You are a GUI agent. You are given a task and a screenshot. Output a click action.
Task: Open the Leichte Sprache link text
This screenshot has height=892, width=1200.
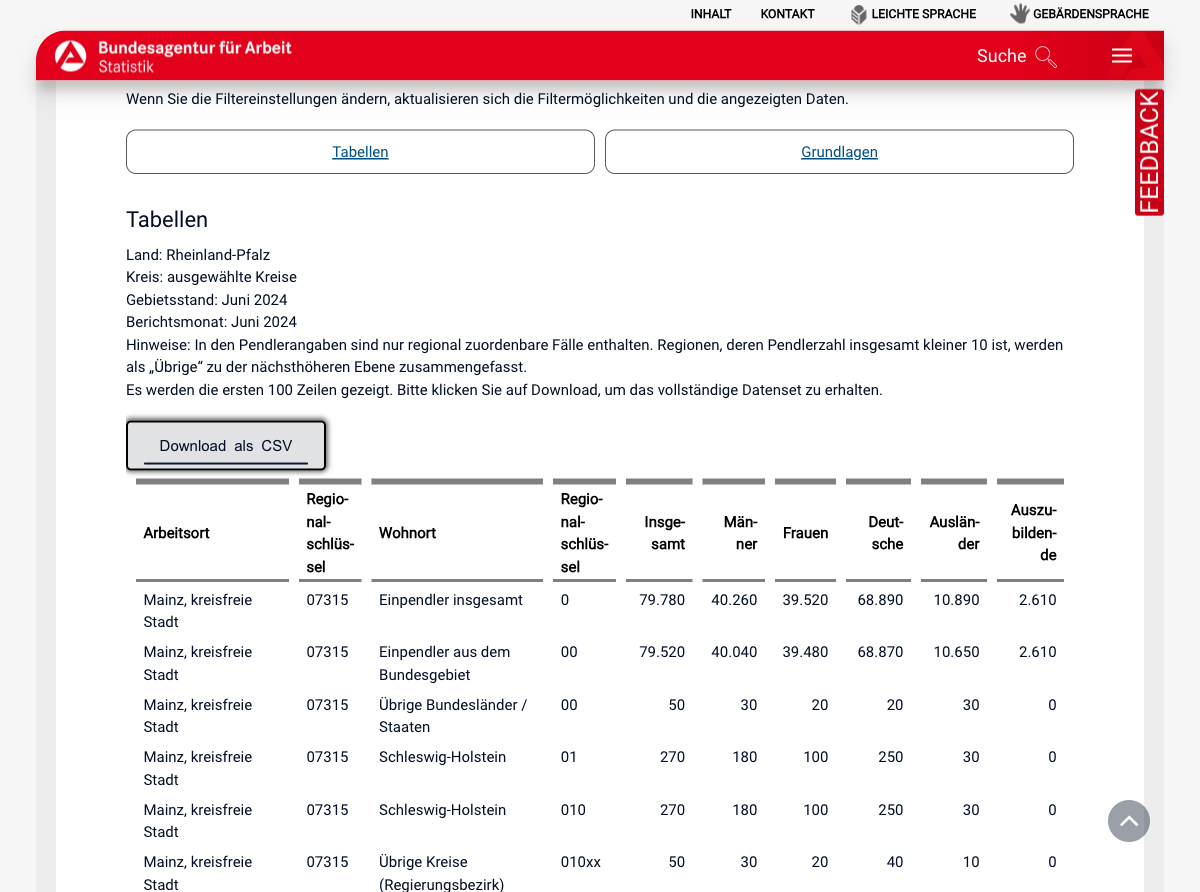coord(923,14)
